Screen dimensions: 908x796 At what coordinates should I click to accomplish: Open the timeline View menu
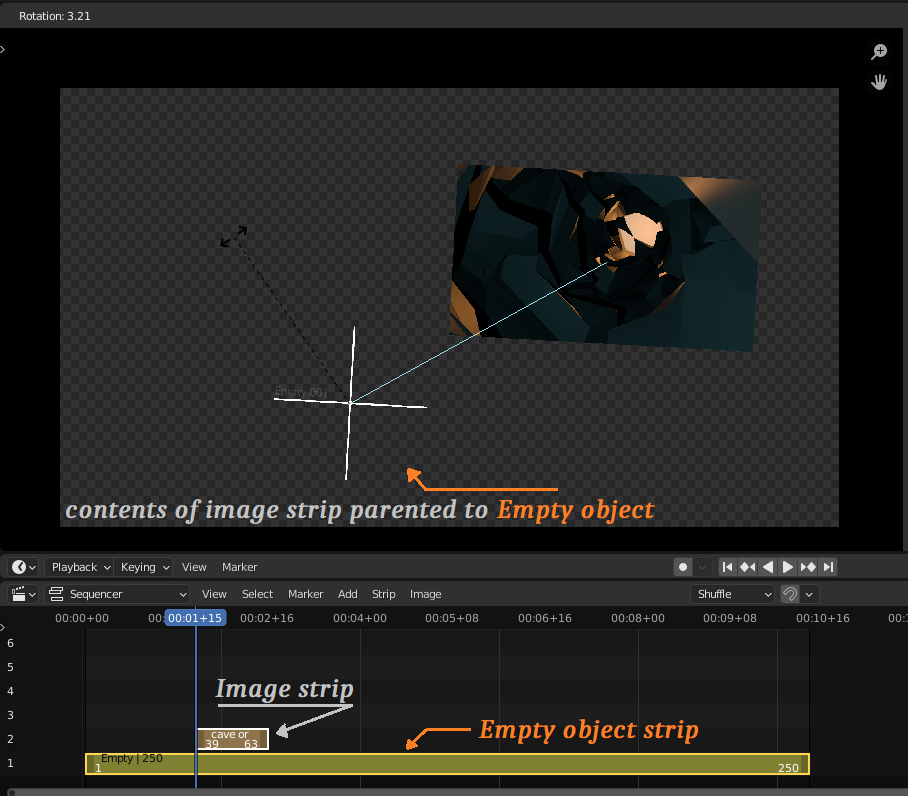(x=194, y=567)
